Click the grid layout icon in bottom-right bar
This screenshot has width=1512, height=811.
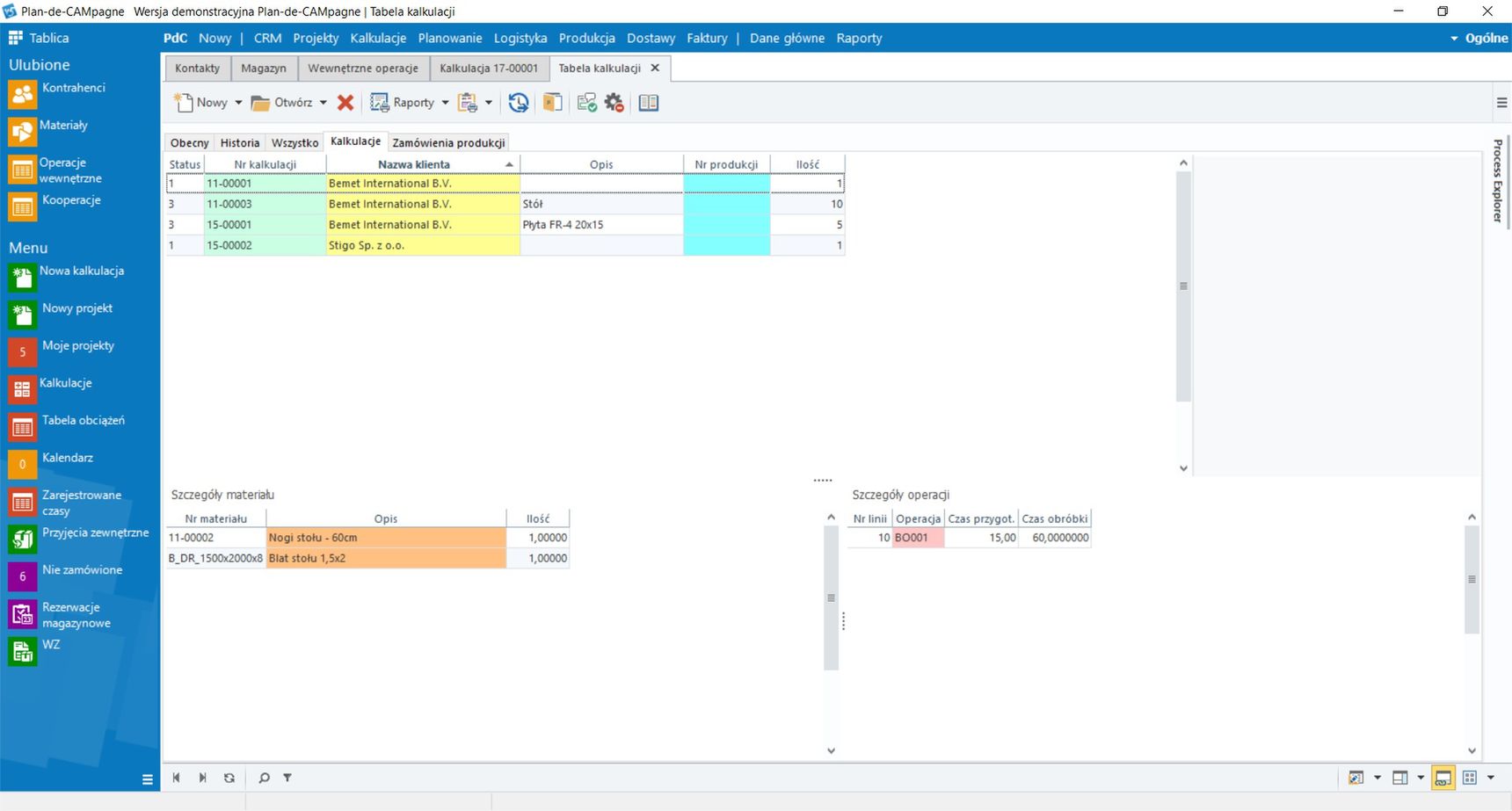(x=1470, y=778)
